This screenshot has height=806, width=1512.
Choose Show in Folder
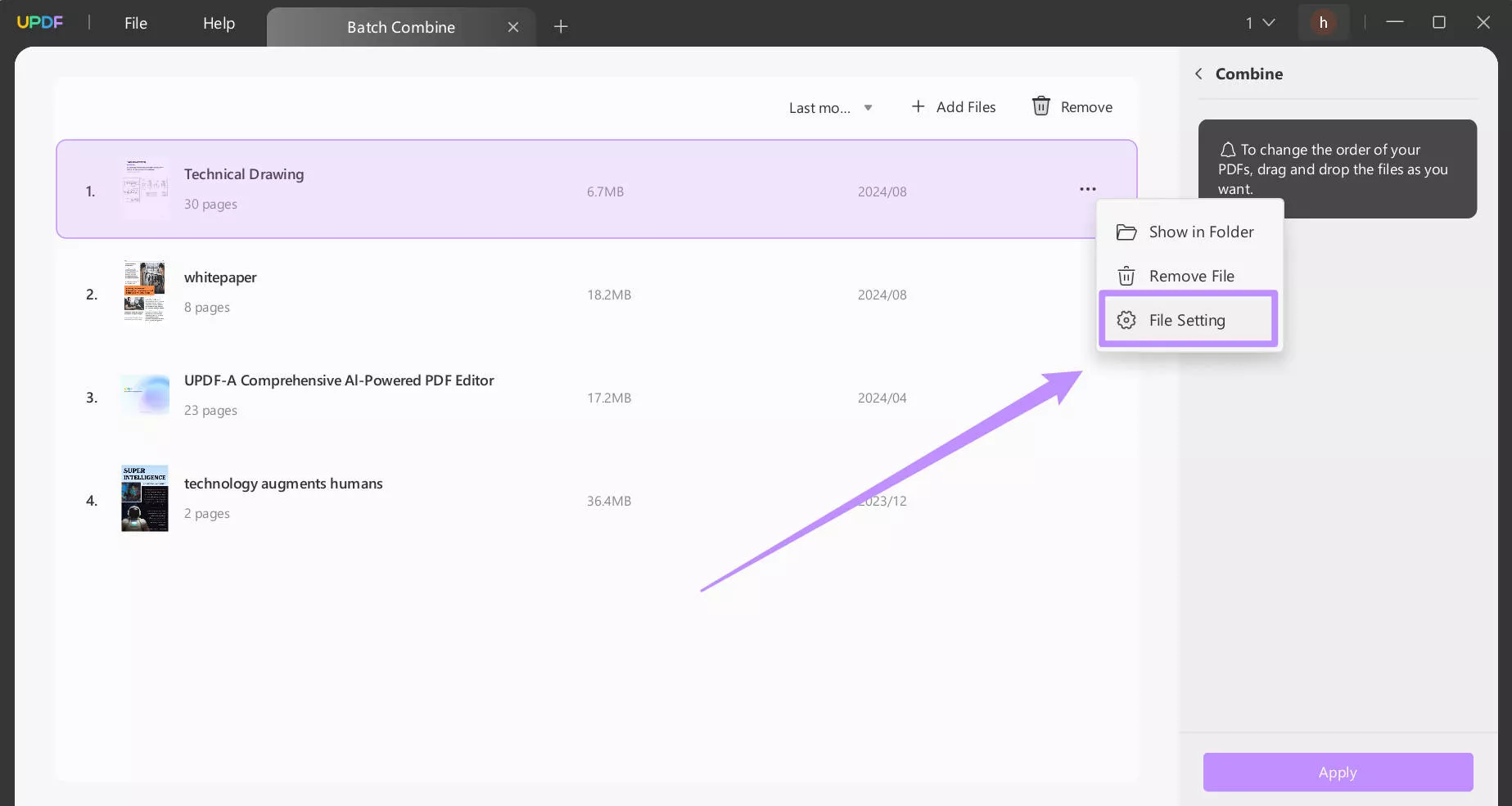click(1189, 232)
